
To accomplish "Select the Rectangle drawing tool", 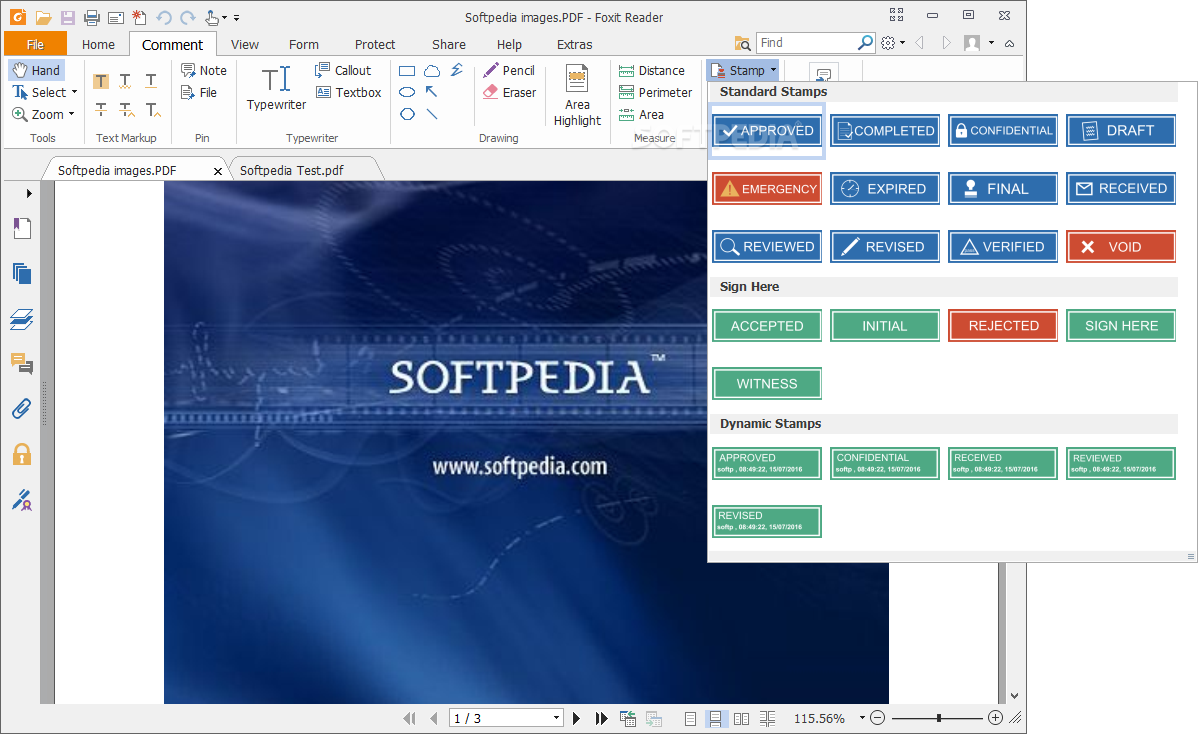I will pos(407,71).
